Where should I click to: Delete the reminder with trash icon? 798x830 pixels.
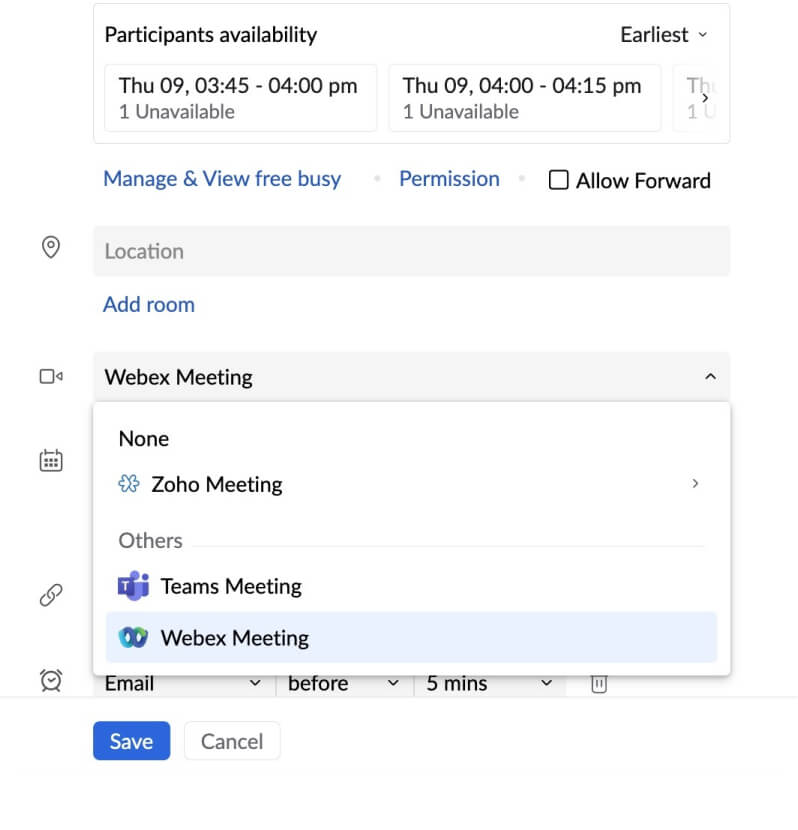[598, 683]
